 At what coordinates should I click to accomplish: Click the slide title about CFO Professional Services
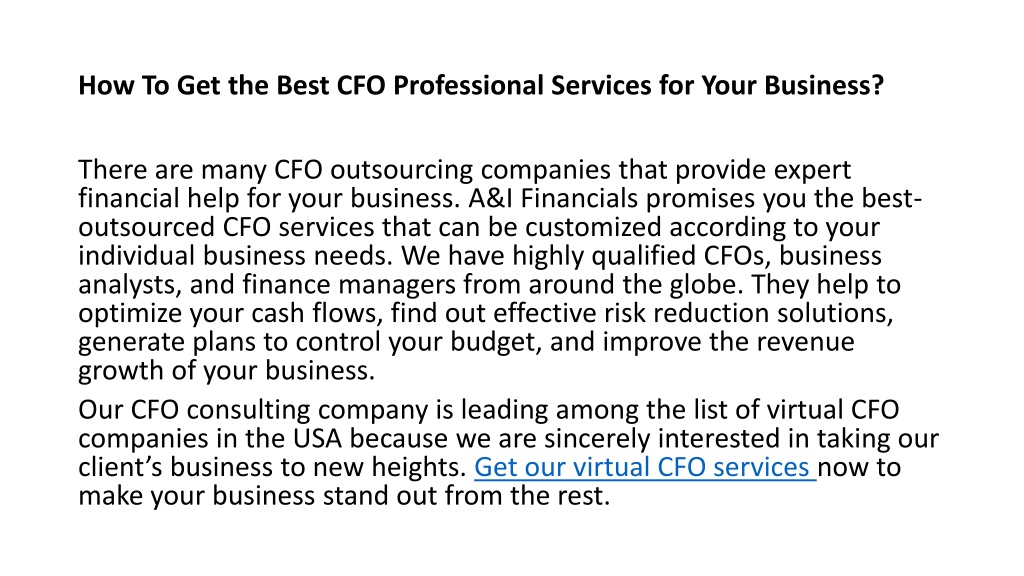(481, 86)
